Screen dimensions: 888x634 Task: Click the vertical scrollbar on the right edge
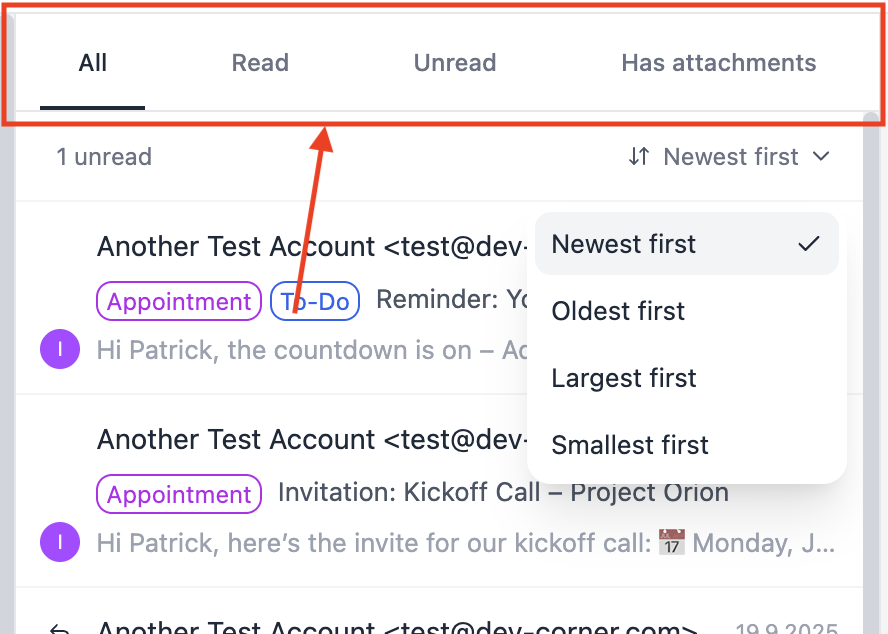click(x=871, y=350)
